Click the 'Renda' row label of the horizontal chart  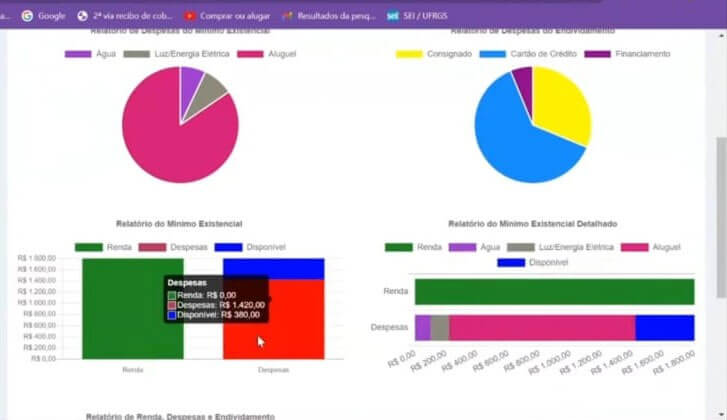coord(395,291)
